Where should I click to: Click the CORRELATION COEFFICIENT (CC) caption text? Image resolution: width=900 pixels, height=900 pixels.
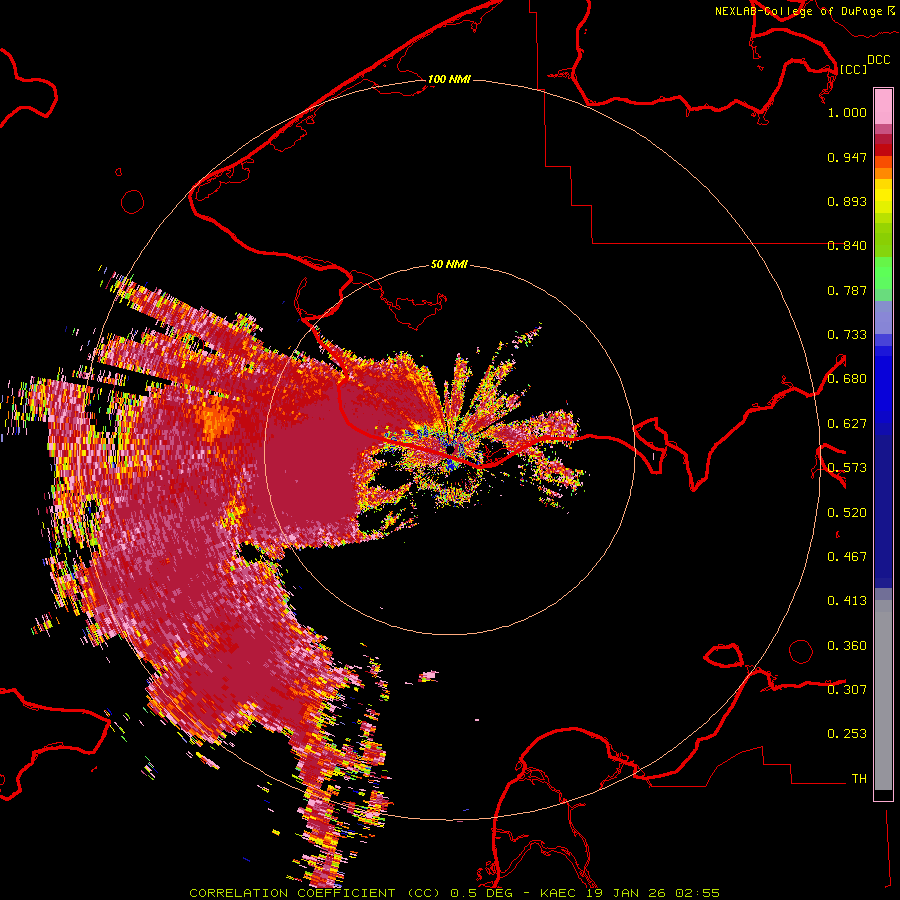coord(315,893)
